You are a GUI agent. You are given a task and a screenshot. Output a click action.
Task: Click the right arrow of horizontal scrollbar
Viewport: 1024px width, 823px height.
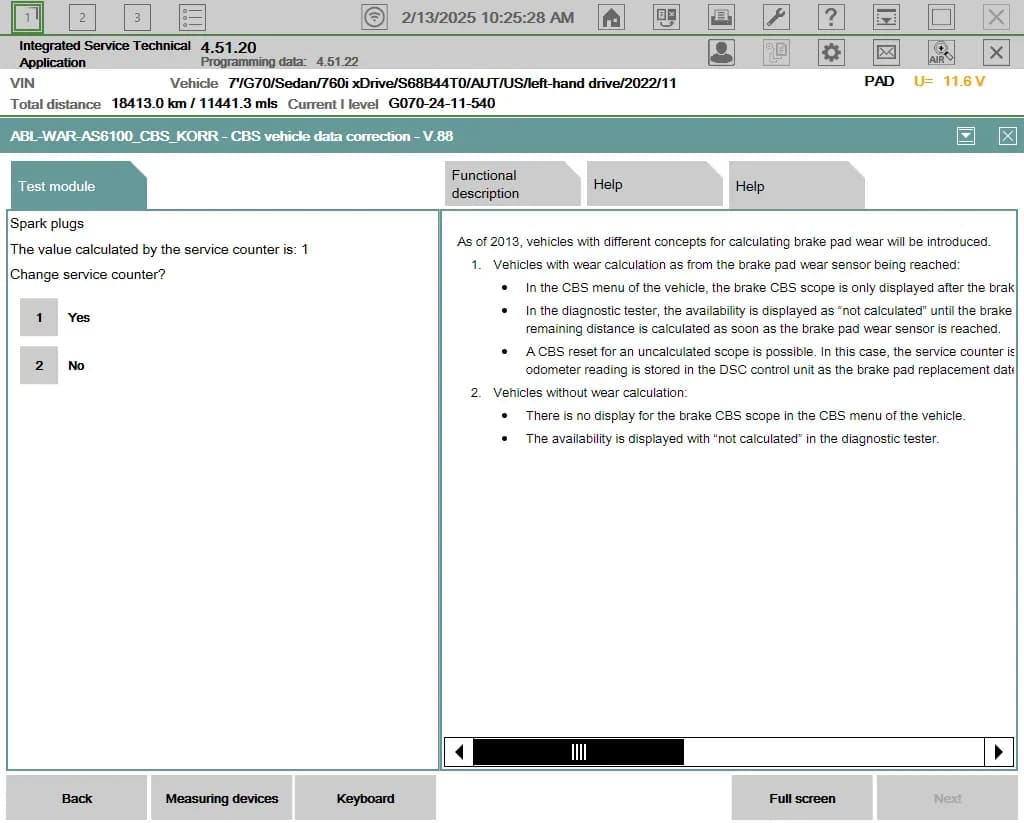[x=999, y=752]
